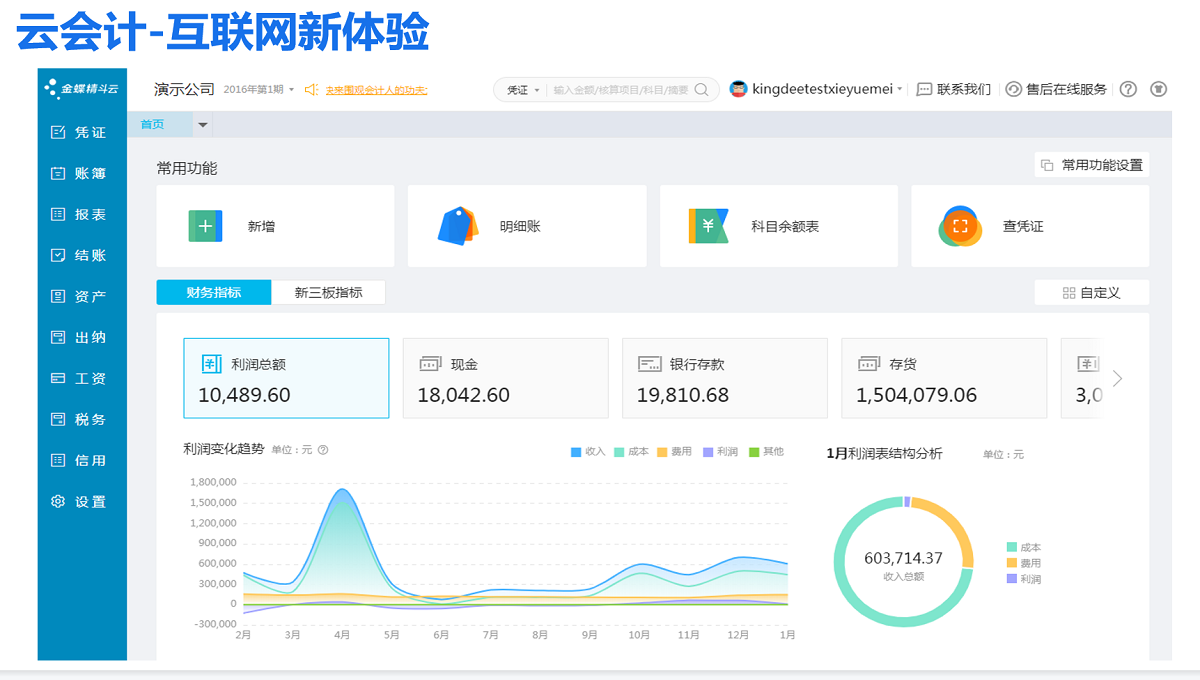Toggle 成本 series in chart legend
Image resolution: width=1200 pixels, height=680 pixels.
(631, 452)
